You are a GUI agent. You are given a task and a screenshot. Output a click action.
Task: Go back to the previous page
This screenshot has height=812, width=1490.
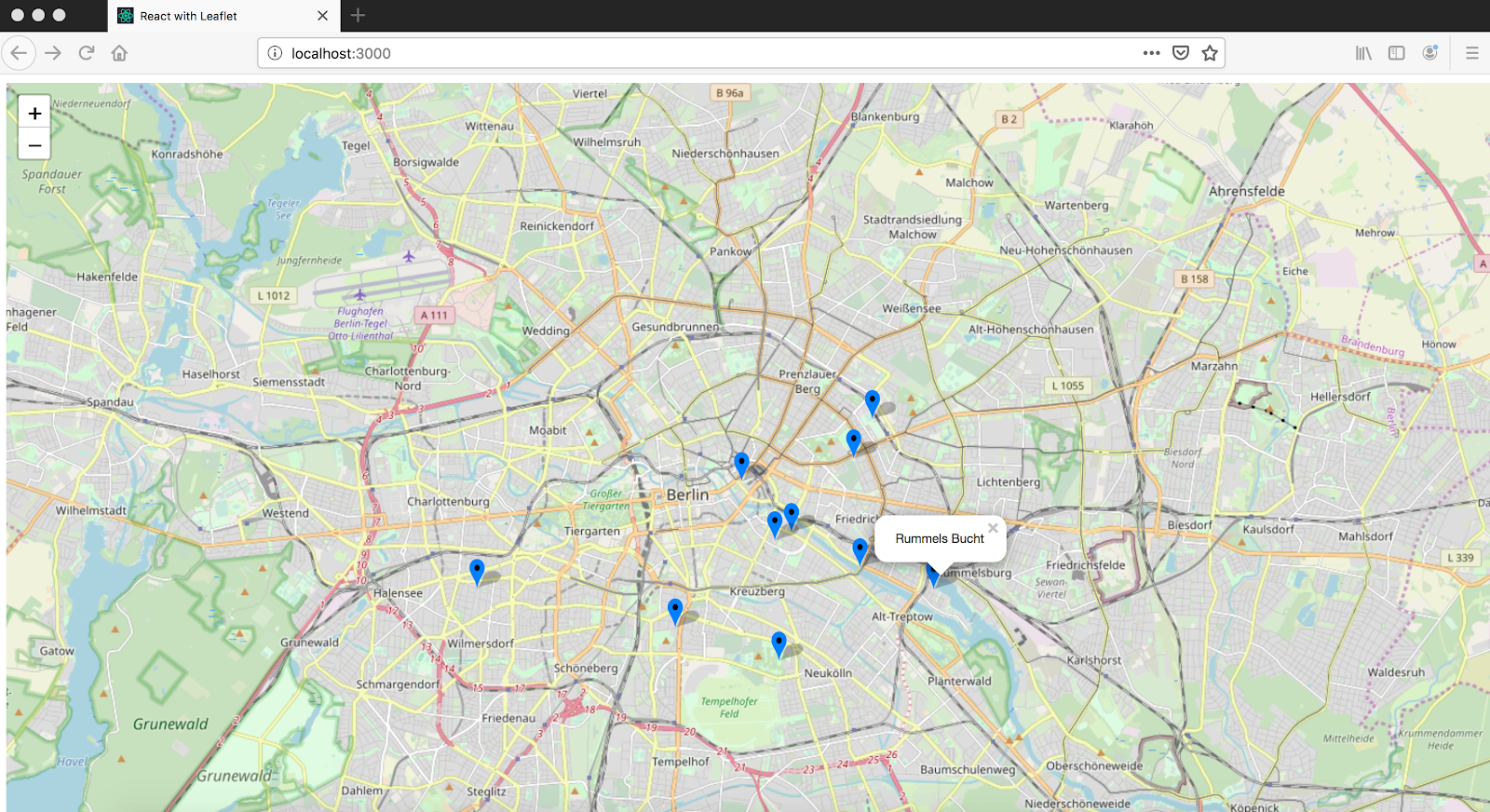coord(20,53)
